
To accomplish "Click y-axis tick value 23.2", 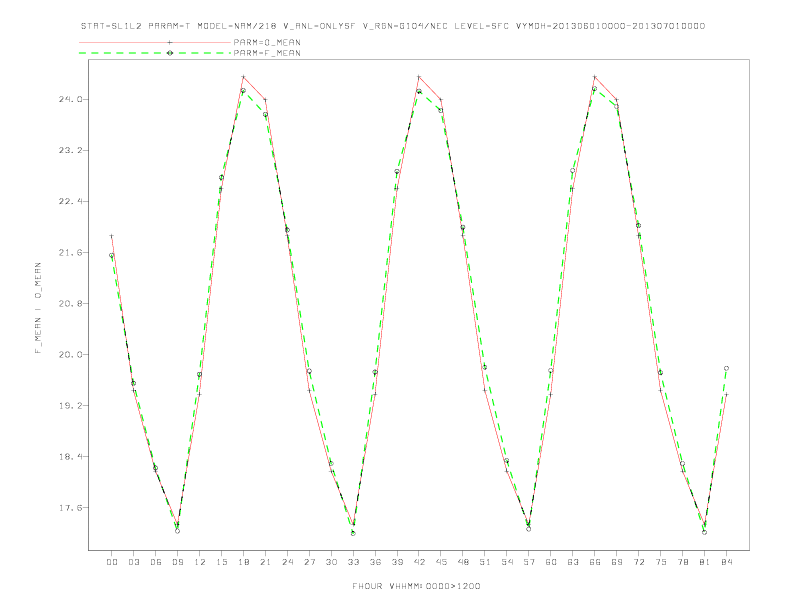I will point(70,150).
